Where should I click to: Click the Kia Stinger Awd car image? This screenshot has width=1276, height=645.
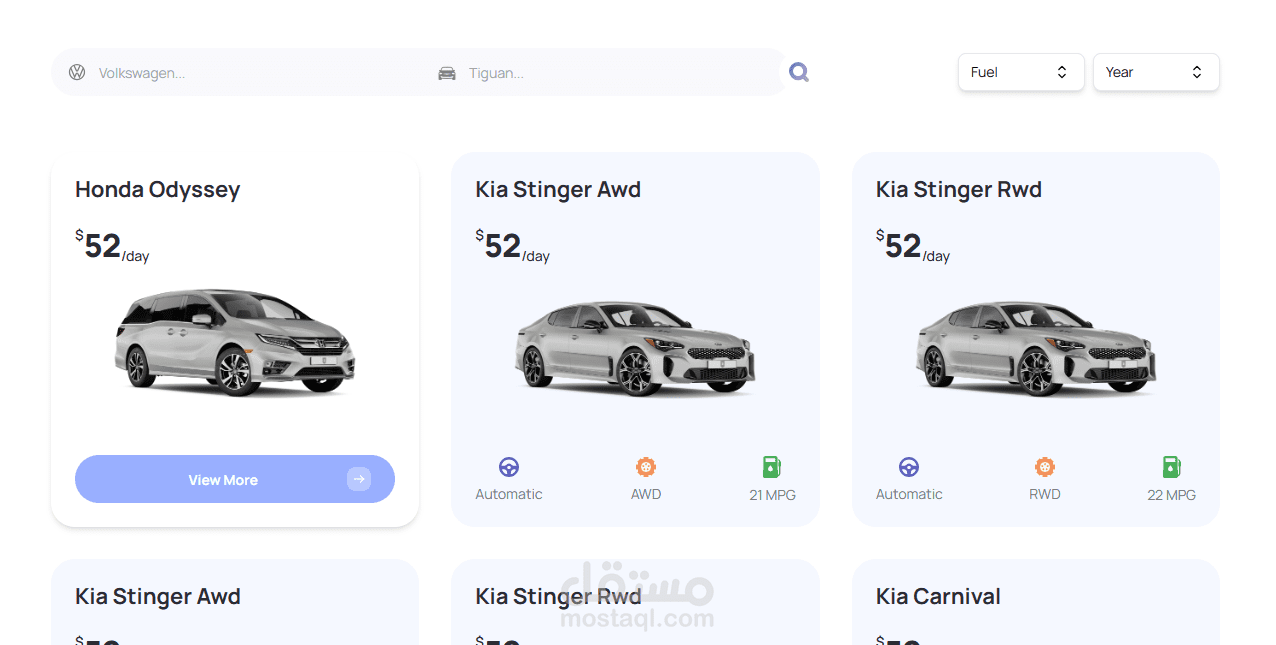click(635, 348)
